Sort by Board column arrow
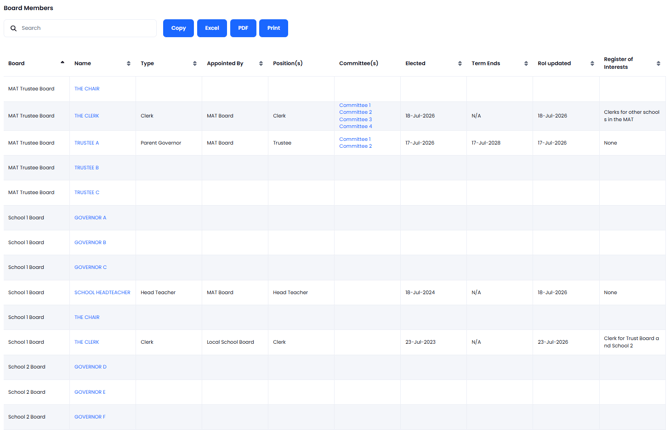This screenshot has height=430, width=670. click(x=62, y=62)
